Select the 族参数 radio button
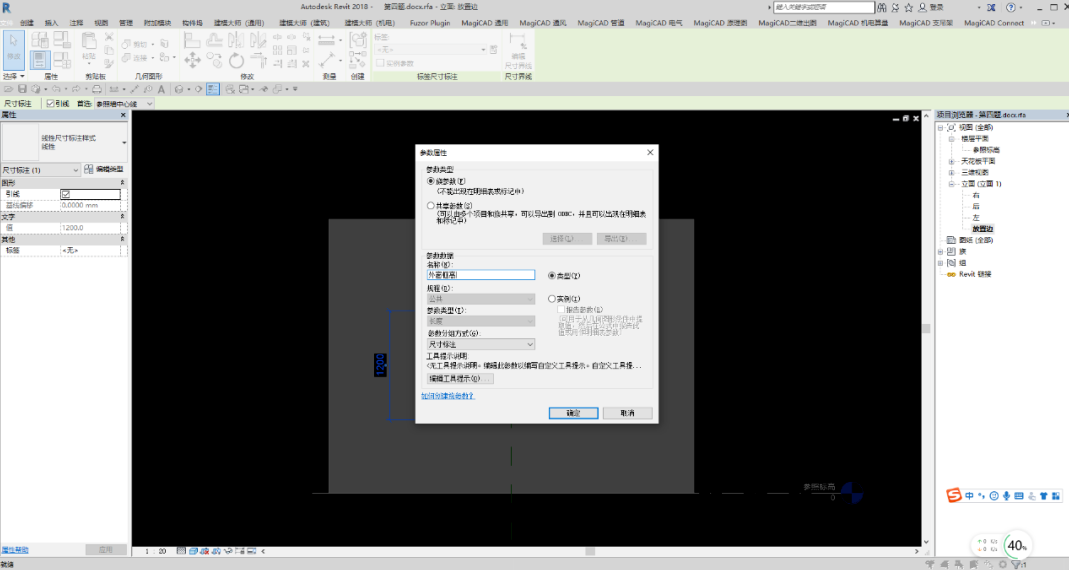 tap(430, 181)
